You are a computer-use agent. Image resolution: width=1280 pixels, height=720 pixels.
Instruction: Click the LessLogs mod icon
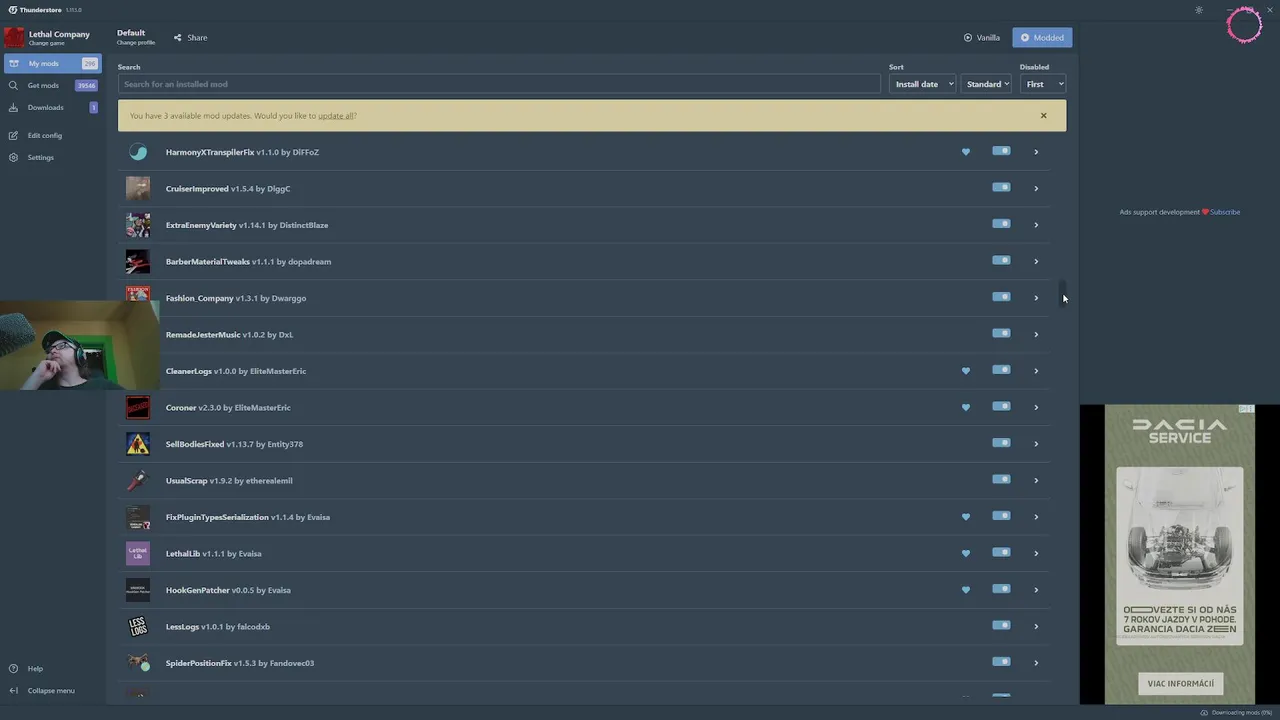[138, 626]
